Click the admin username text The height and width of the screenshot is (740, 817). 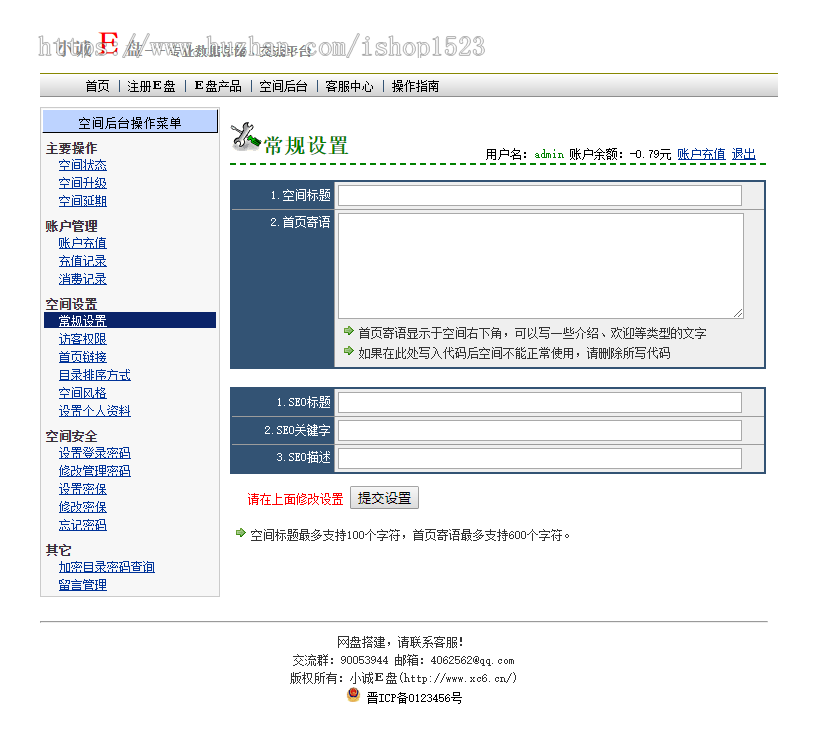549,154
